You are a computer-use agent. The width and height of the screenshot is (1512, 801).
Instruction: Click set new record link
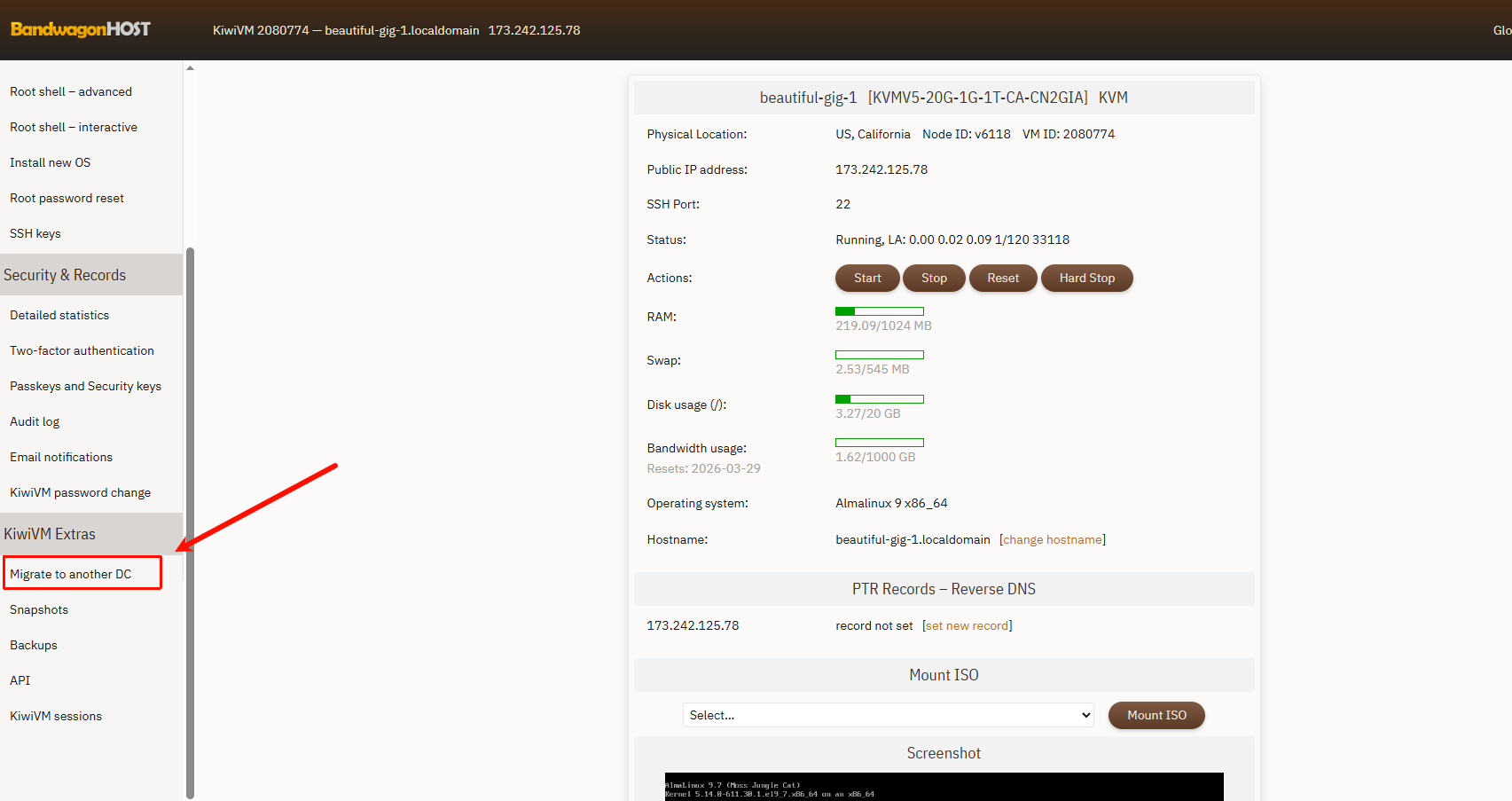click(x=967, y=625)
